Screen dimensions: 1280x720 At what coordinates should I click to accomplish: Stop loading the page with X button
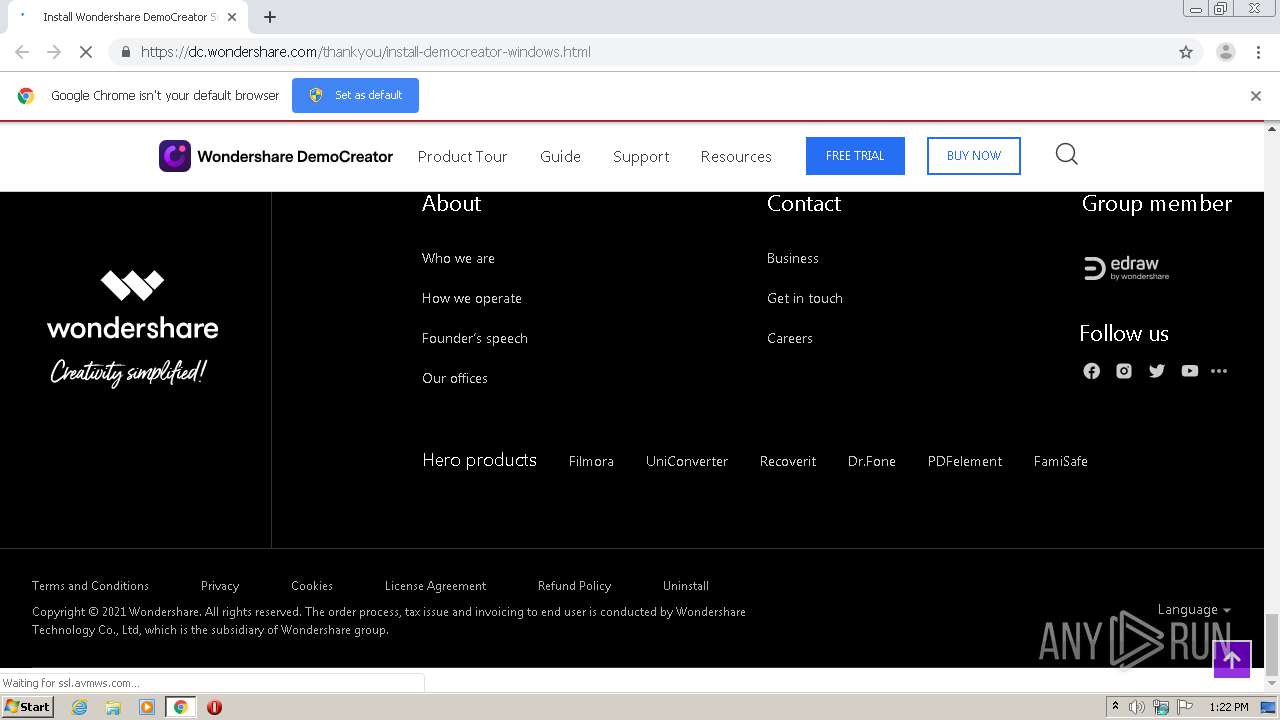(86, 52)
